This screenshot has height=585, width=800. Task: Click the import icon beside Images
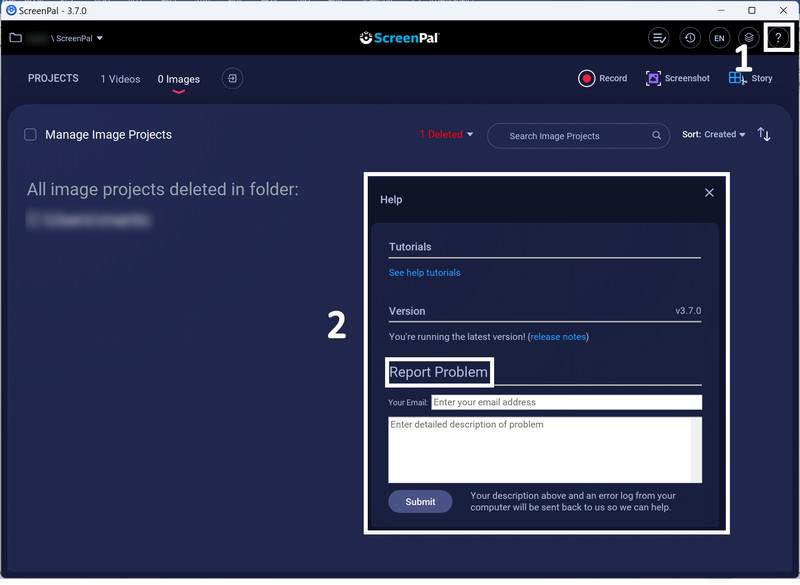pyautogui.click(x=232, y=79)
